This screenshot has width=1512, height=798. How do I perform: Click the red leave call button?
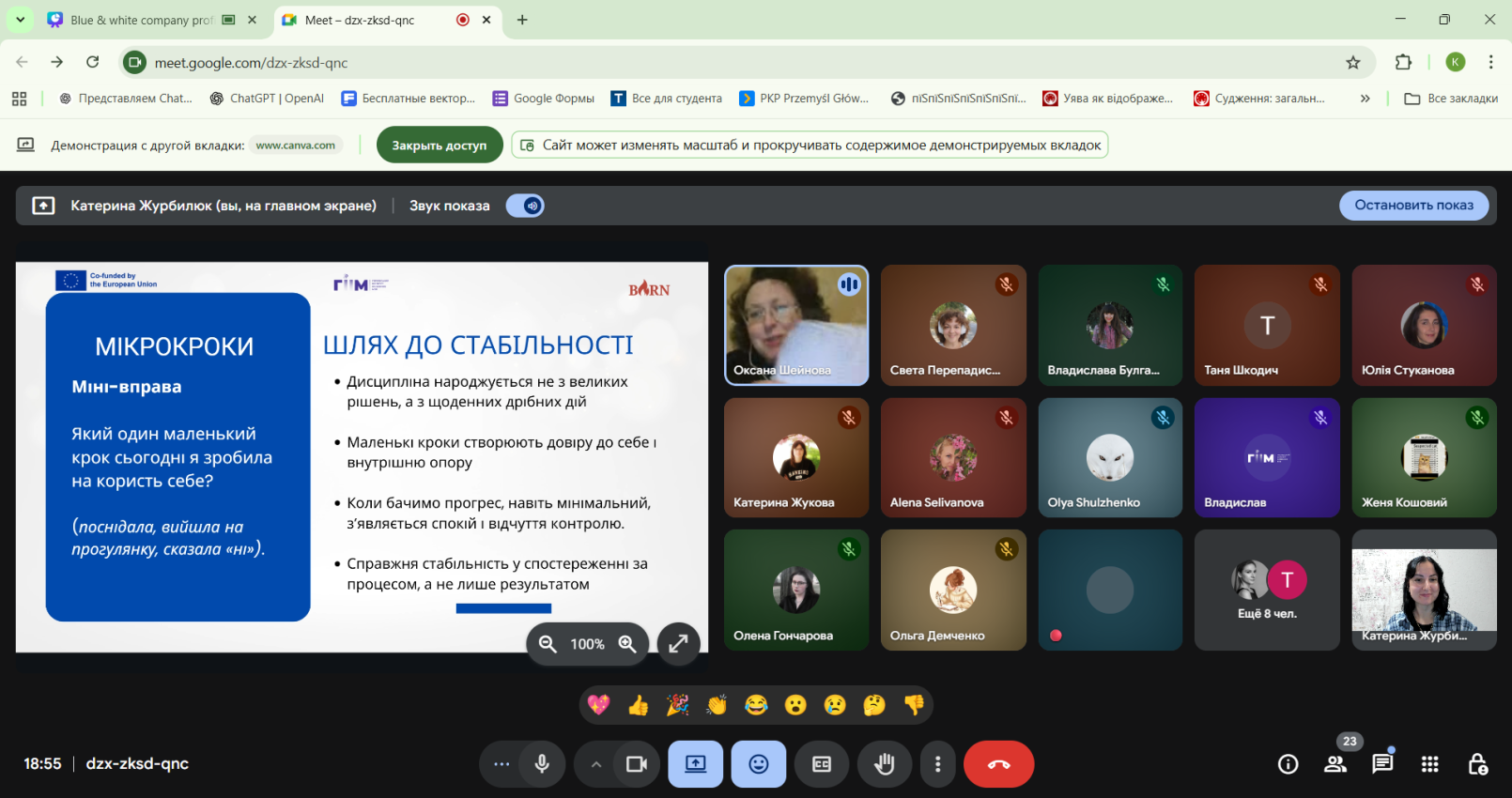click(x=998, y=764)
